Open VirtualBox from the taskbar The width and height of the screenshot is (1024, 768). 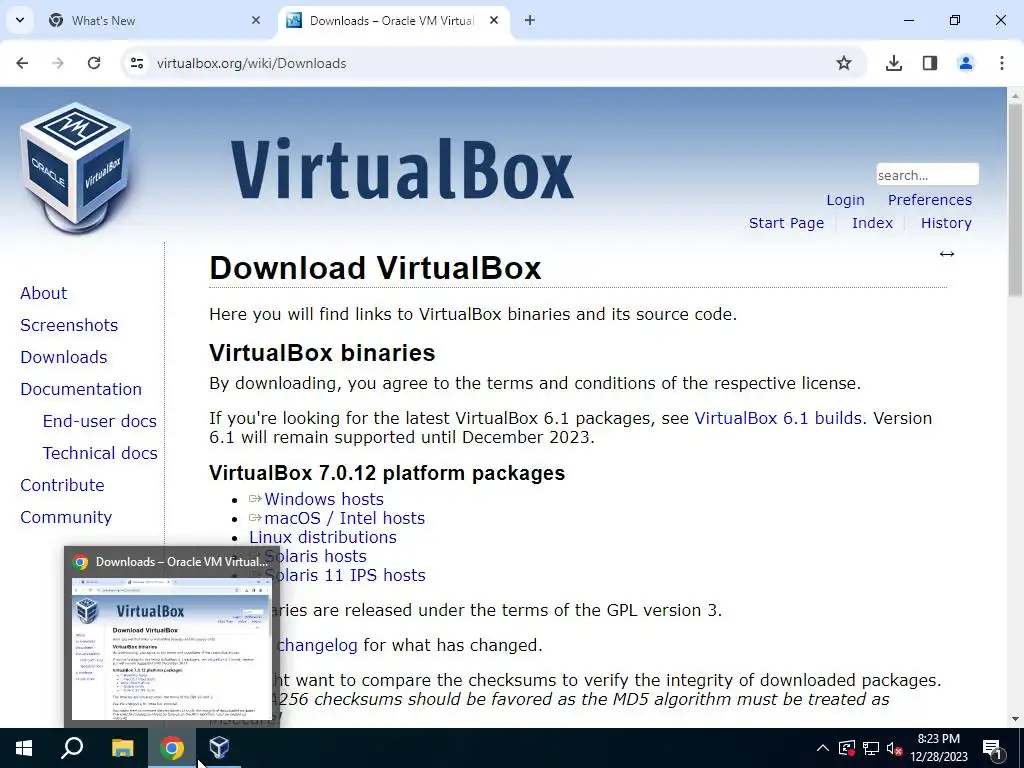click(x=219, y=748)
